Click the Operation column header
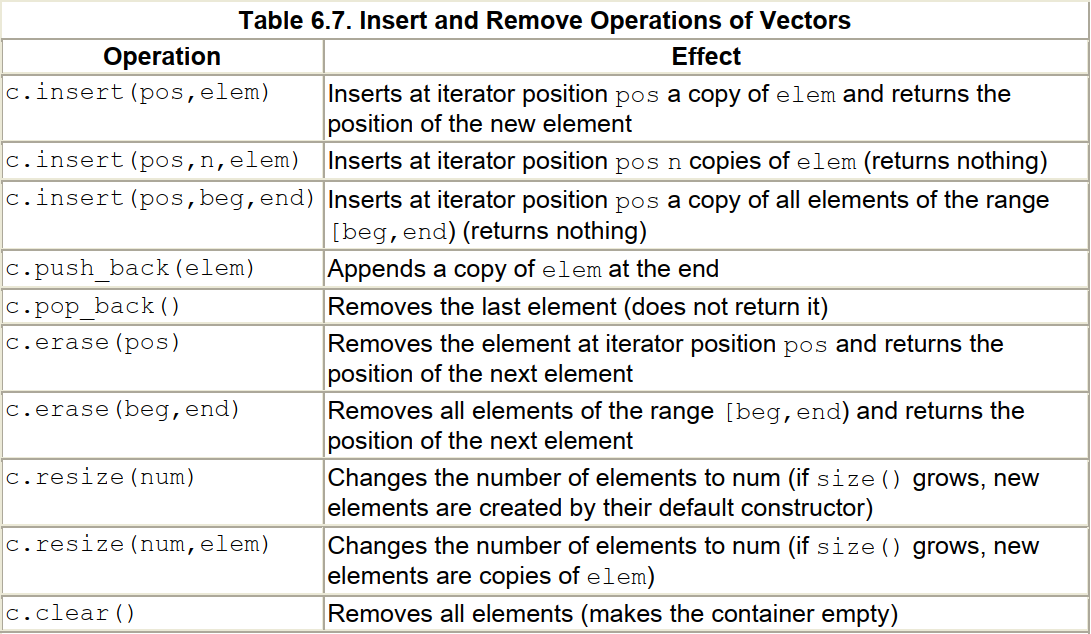Viewport: 1091px width, 634px height. pyautogui.click(x=162, y=56)
